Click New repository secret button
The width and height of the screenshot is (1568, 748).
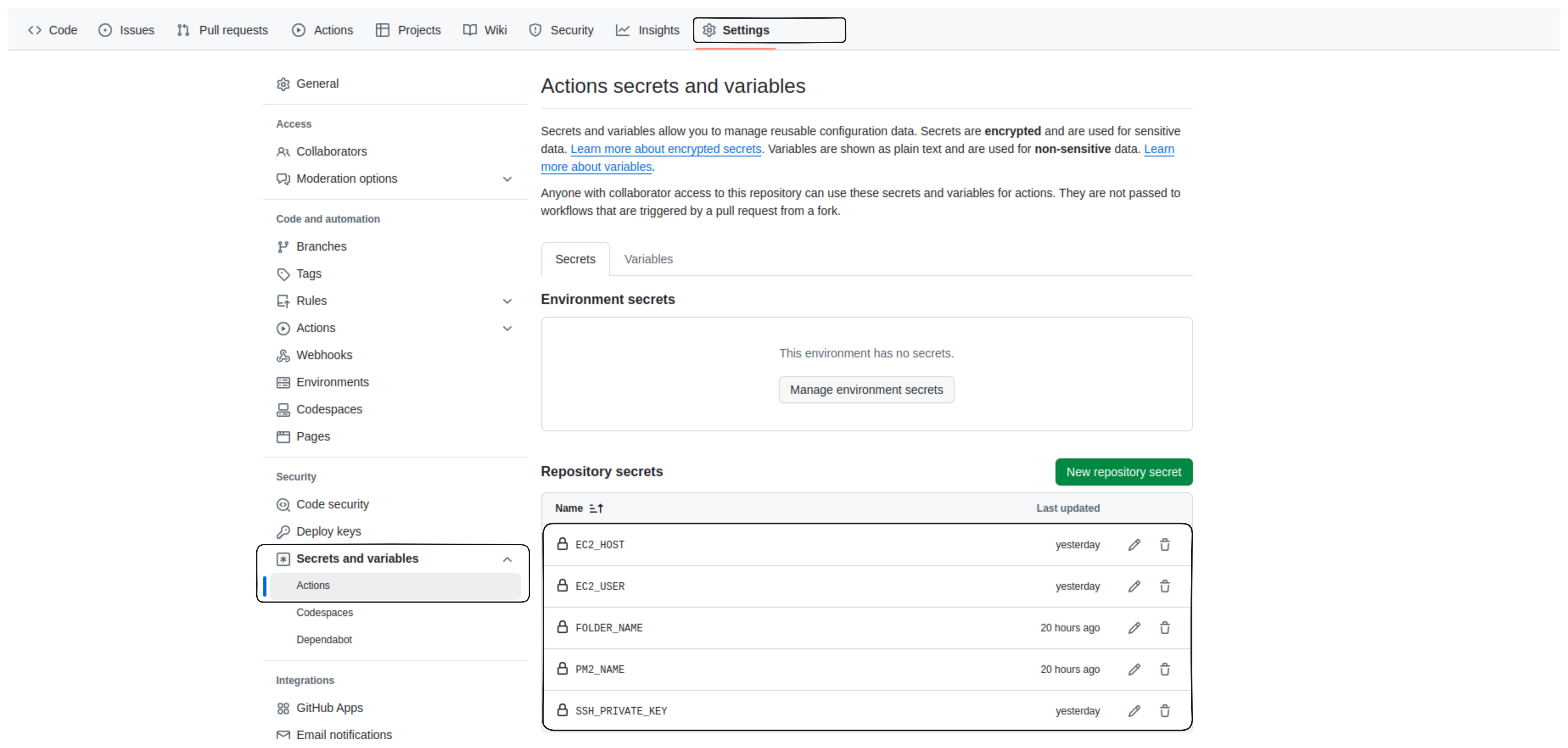pos(1123,472)
